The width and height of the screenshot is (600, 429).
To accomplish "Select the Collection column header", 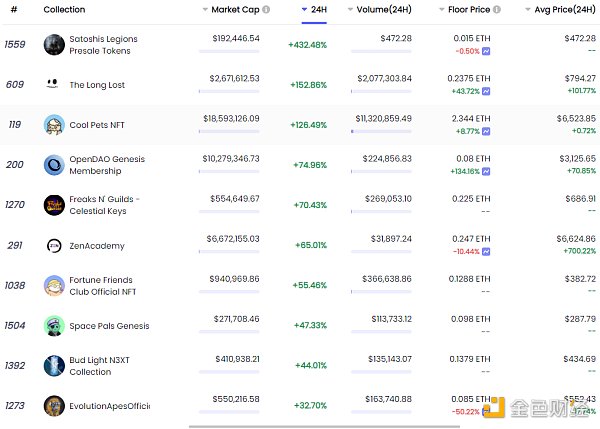I will [x=64, y=10].
